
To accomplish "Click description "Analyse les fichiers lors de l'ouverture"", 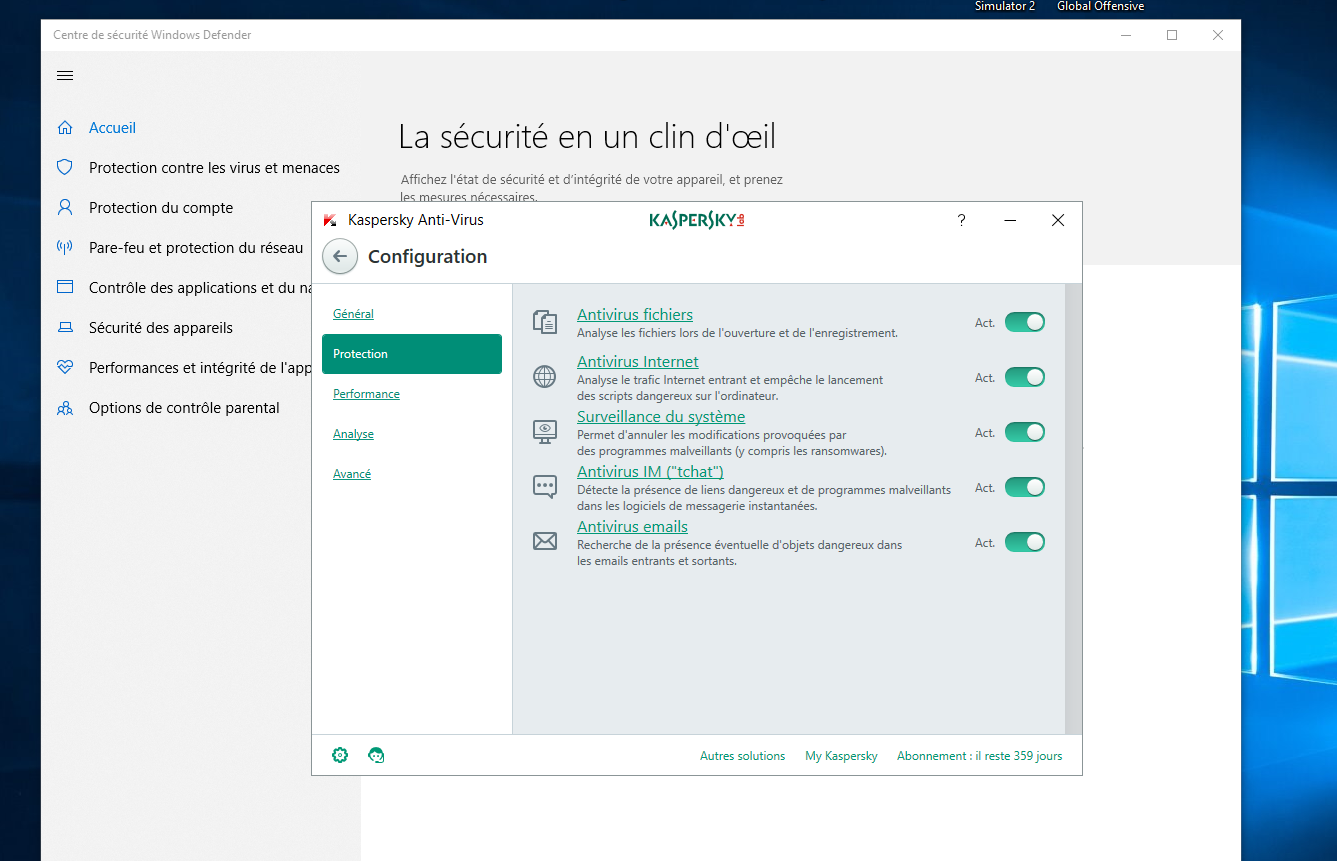I will tap(737, 333).
